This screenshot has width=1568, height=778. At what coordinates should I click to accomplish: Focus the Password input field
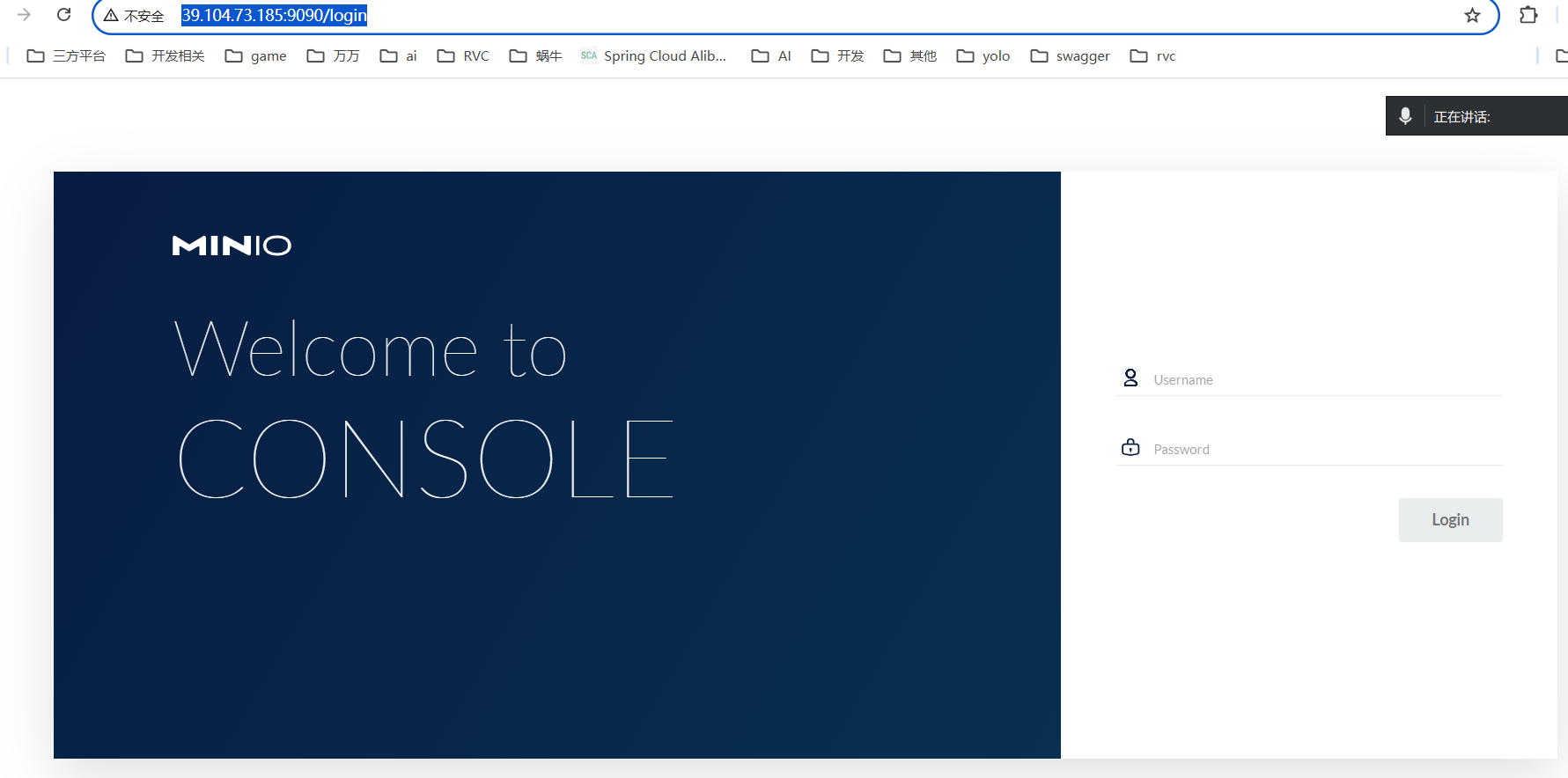click(x=1309, y=449)
